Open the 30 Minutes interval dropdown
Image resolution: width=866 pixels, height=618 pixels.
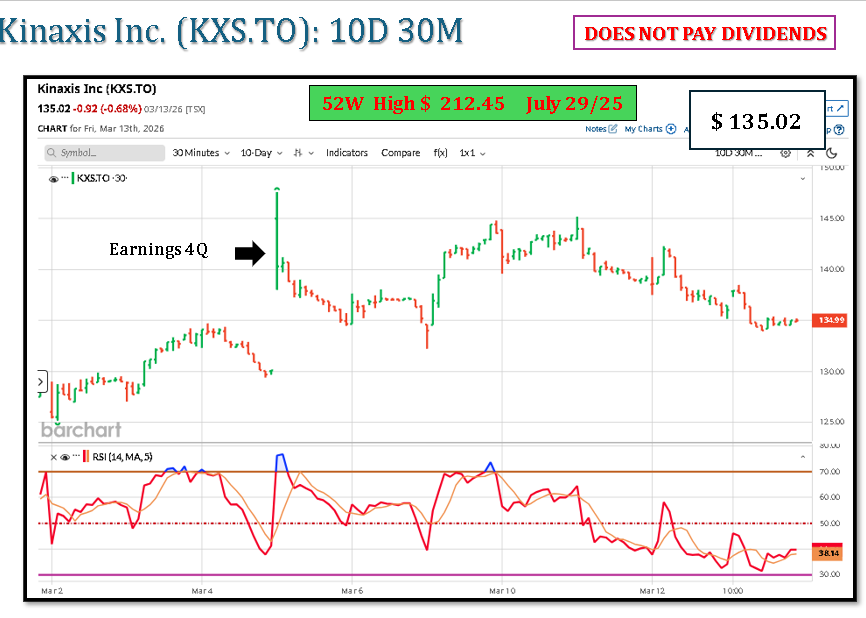click(200, 153)
